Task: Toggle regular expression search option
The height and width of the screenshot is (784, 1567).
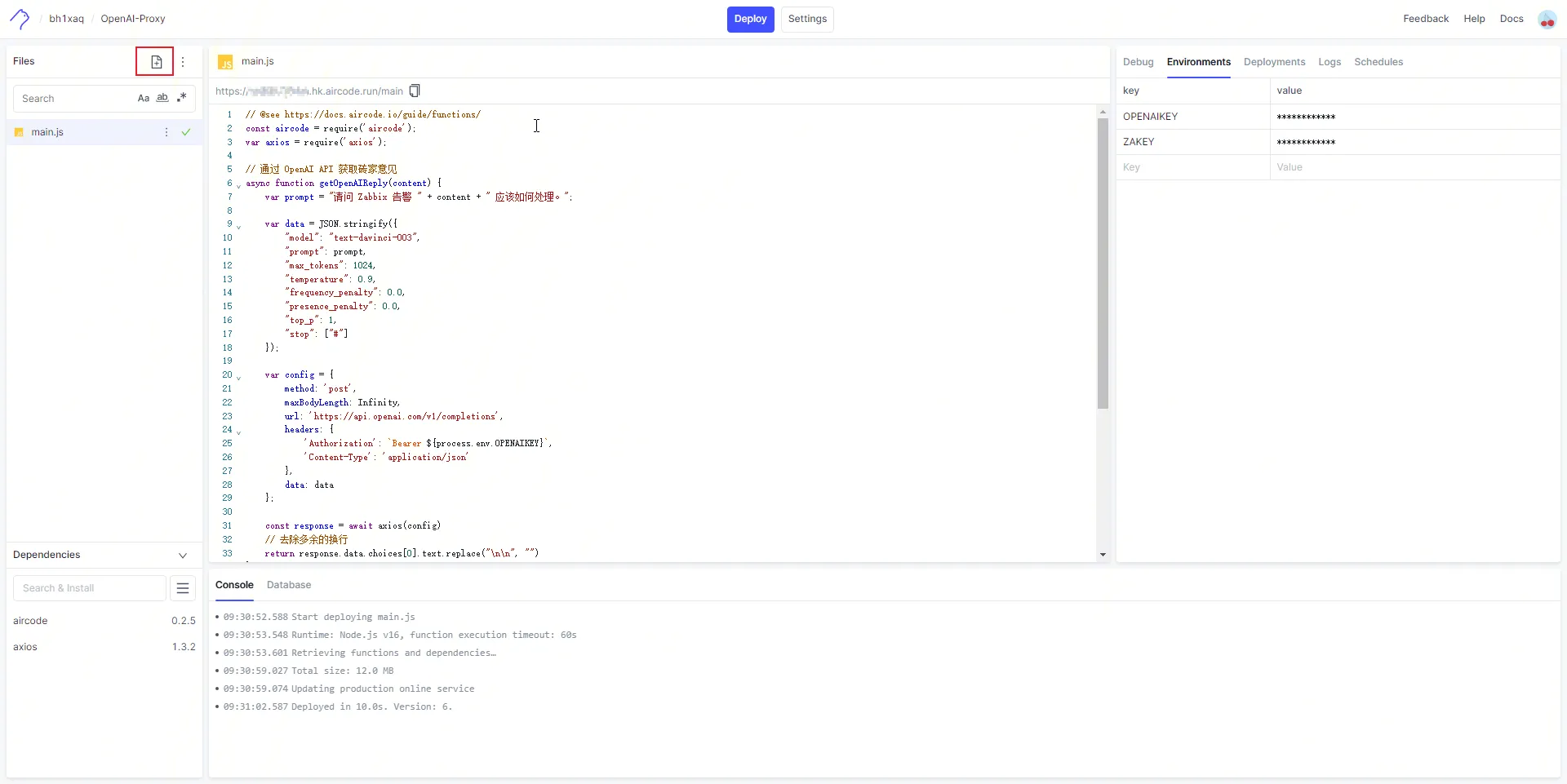Action: coord(181,98)
